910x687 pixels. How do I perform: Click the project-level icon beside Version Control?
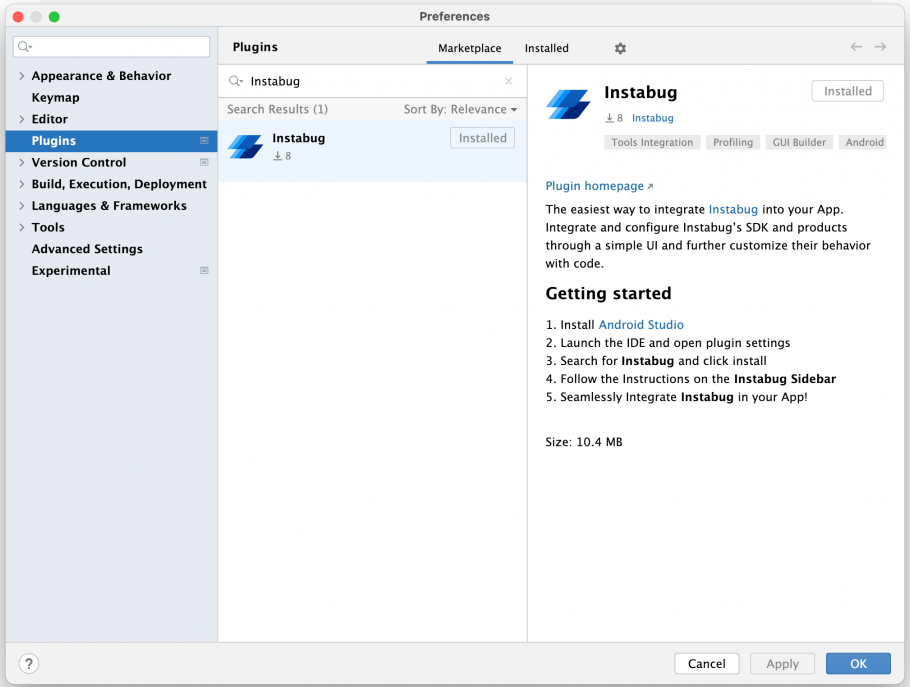point(204,162)
